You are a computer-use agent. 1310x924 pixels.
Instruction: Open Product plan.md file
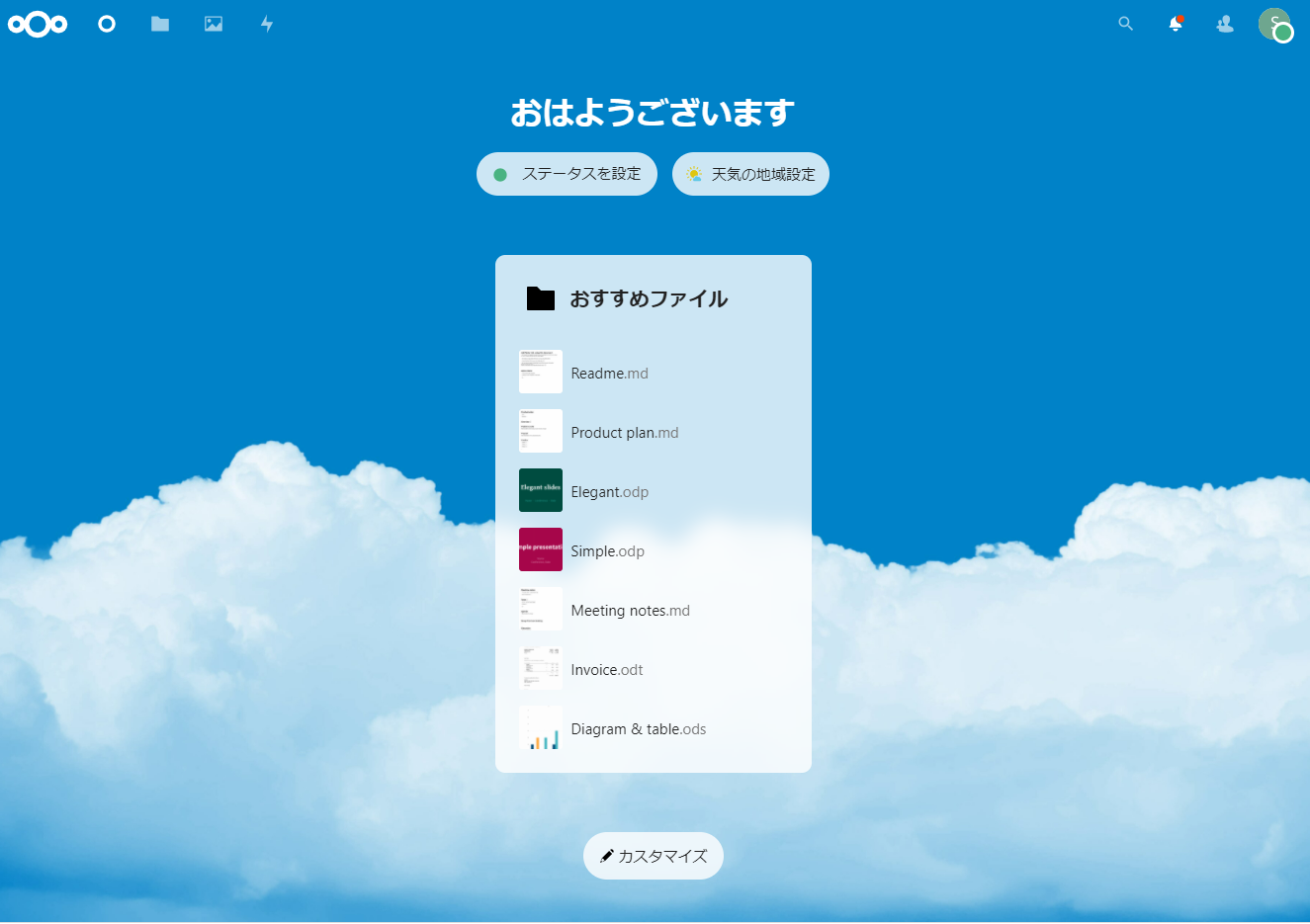[x=624, y=433]
